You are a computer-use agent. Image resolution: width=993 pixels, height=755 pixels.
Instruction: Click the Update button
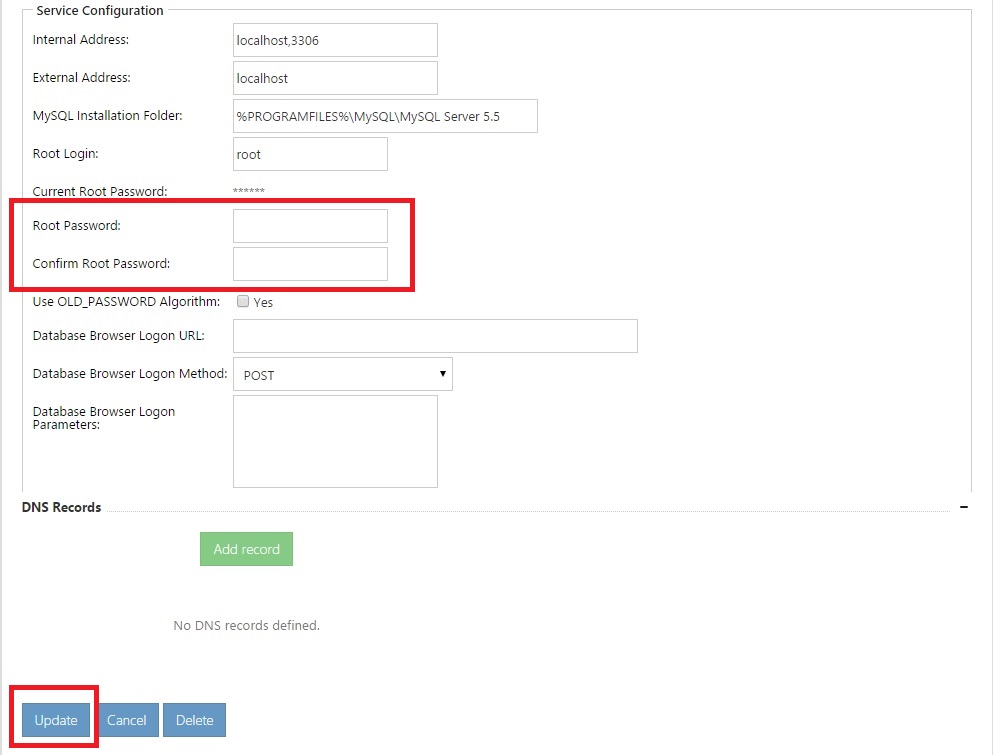56,720
